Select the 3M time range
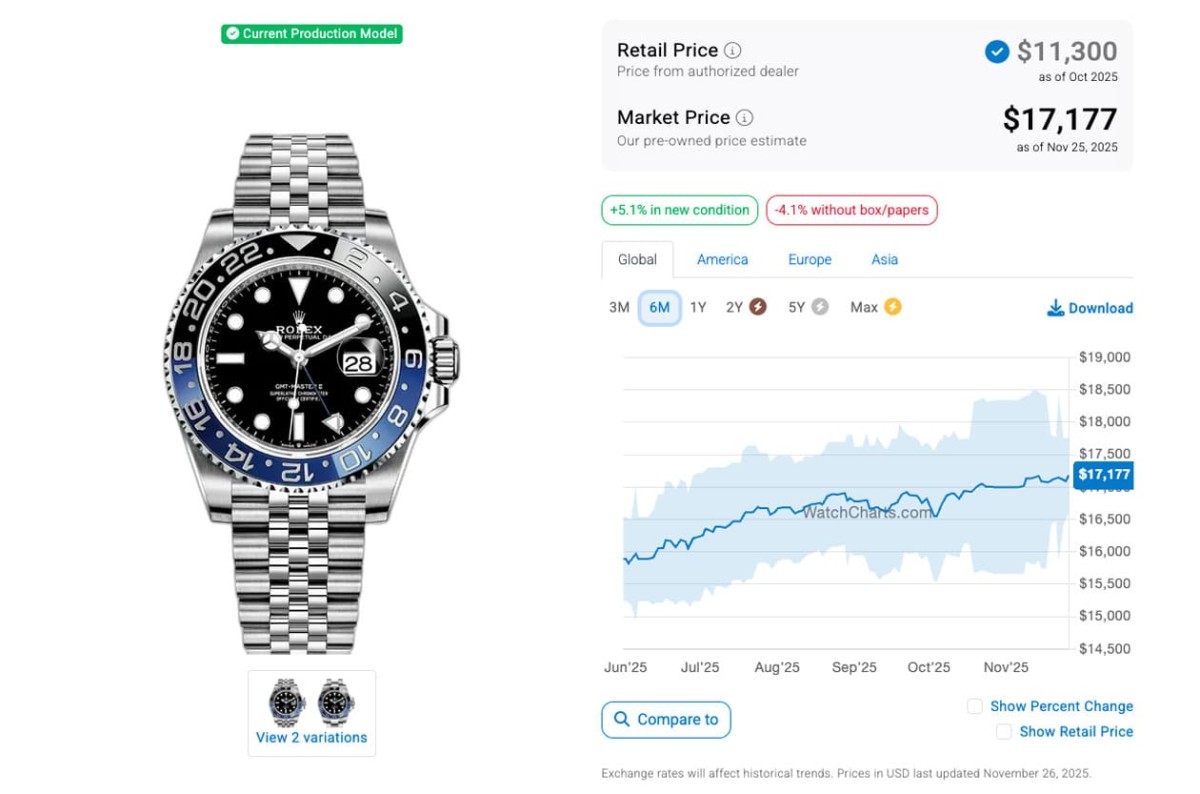 pyautogui.click(x=619, y=307)
